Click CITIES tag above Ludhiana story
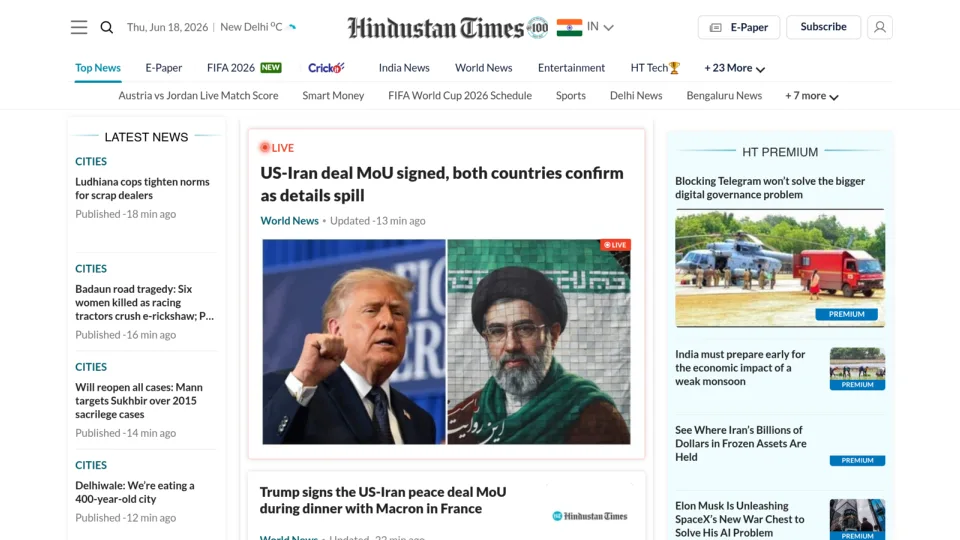The width and height of the screenshot is (960, 540). pyautogui.click(x=91, y=162)
